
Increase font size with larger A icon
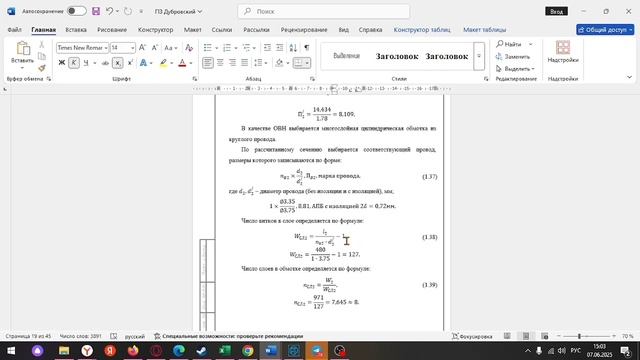click(142, 48)
